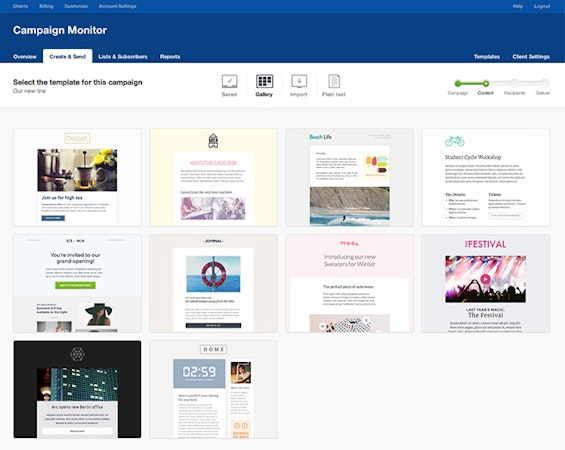Open Client Settings
The height and width of the screenshot is (450, 565).
pos(531,57)
